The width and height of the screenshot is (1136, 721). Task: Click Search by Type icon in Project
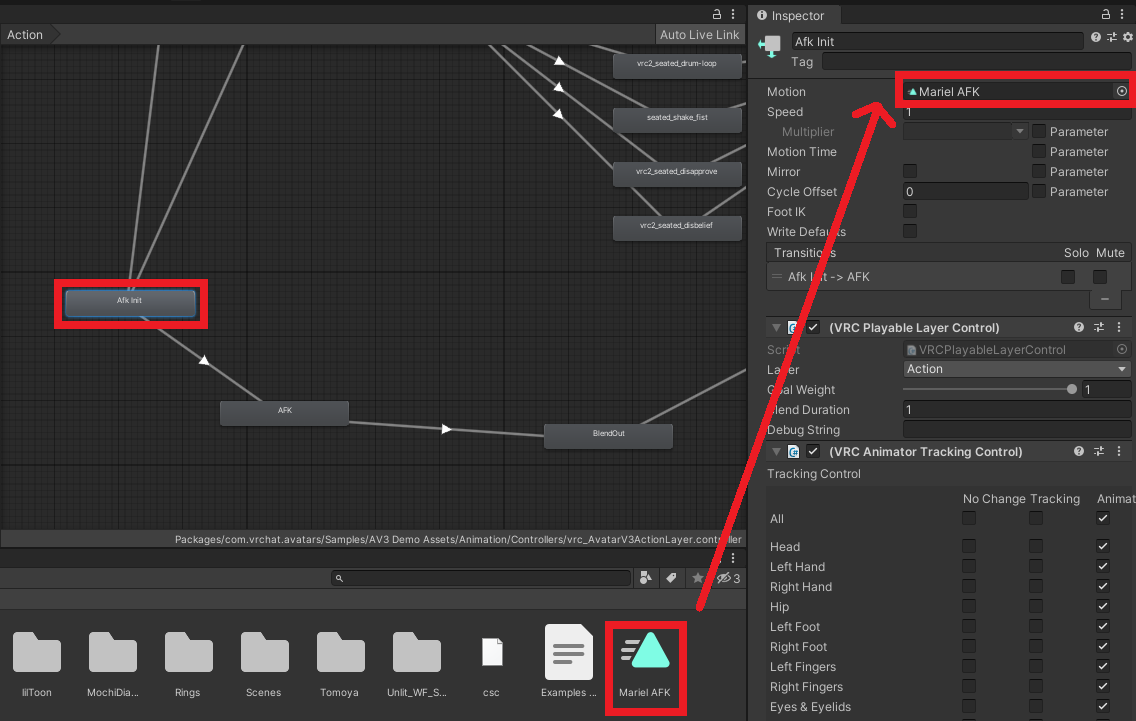click(646, 578)
